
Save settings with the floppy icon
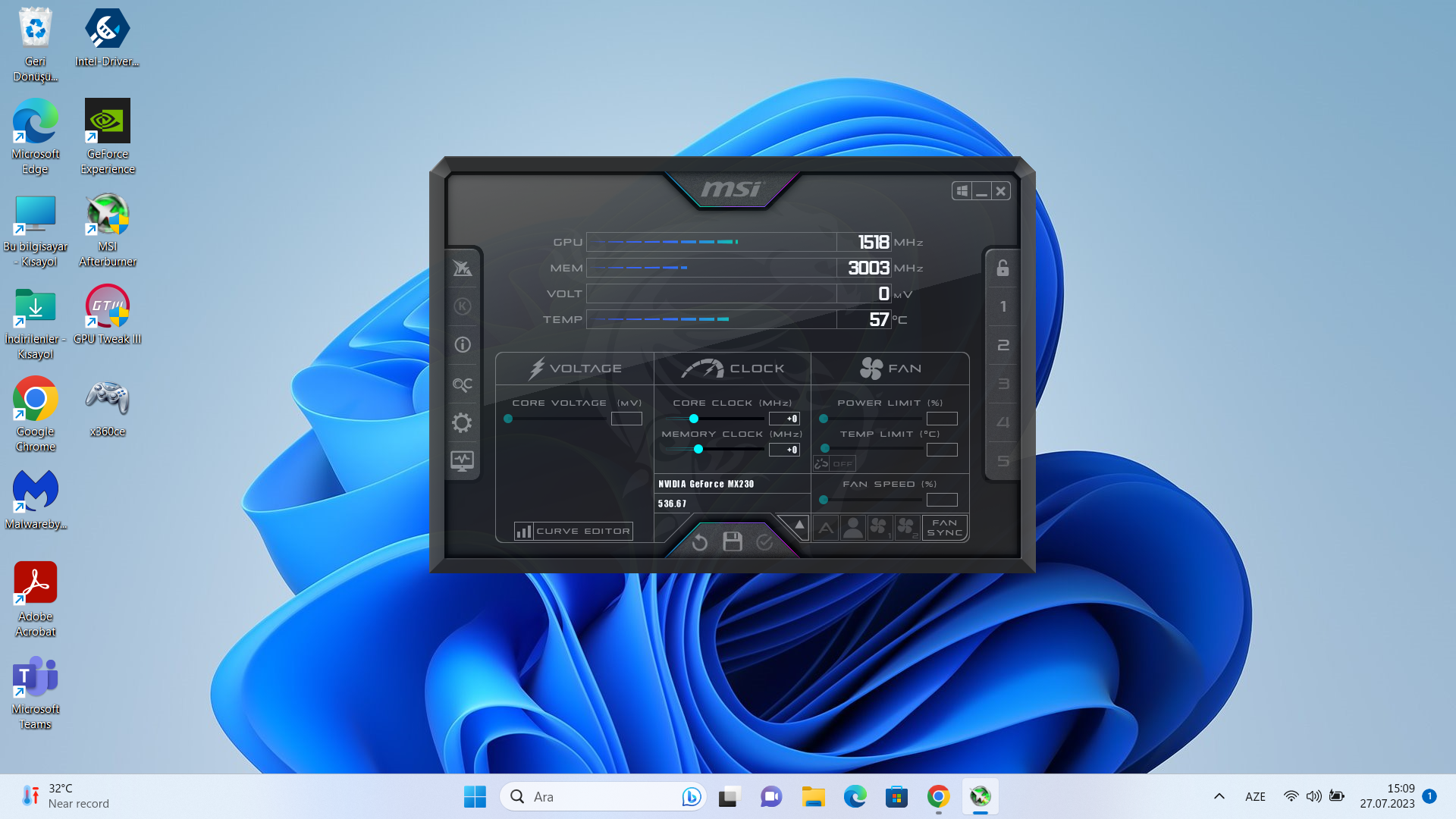[732, 541]
